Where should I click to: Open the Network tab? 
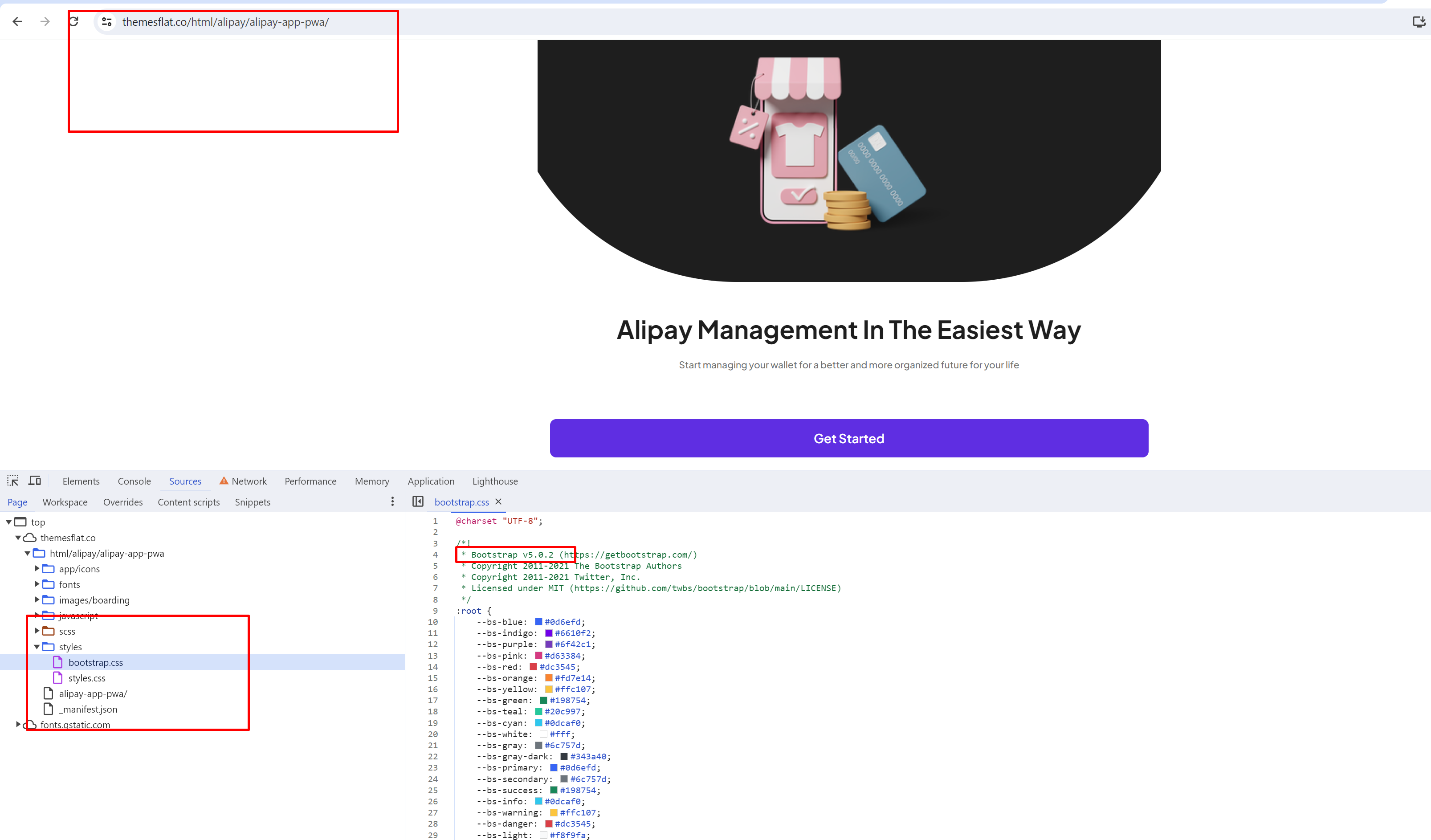249,481
